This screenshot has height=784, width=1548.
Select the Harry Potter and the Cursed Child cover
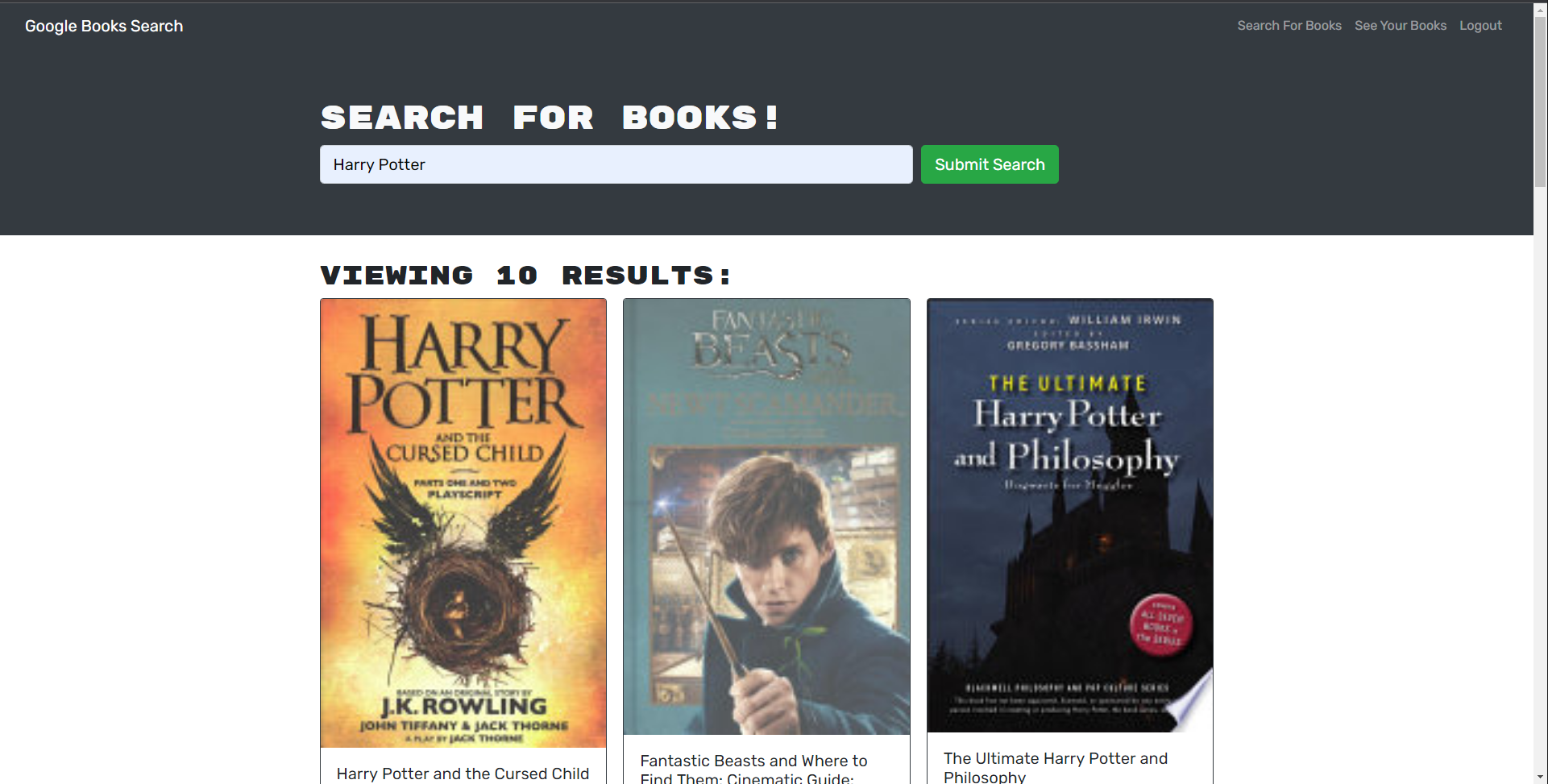[x=463, y=523]
